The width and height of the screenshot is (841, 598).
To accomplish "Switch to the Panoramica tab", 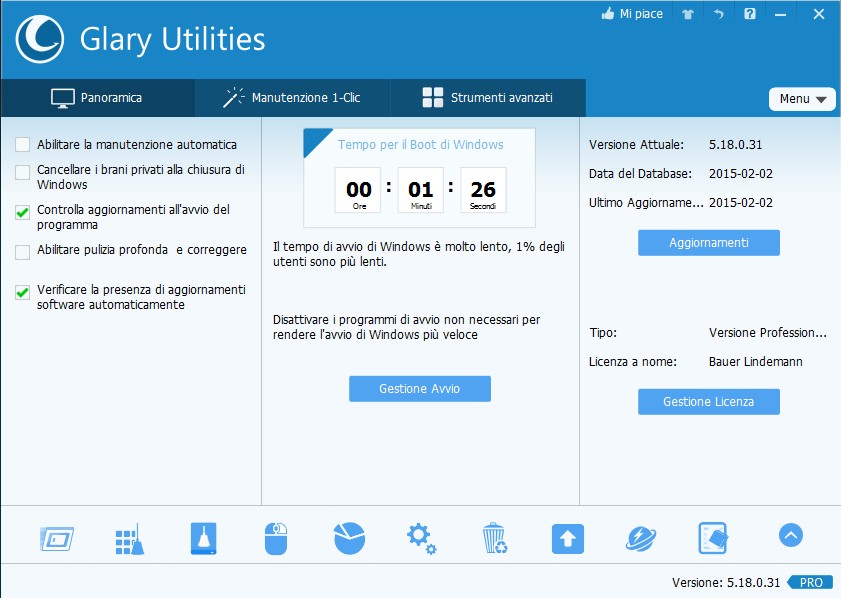I will (98, 98).
